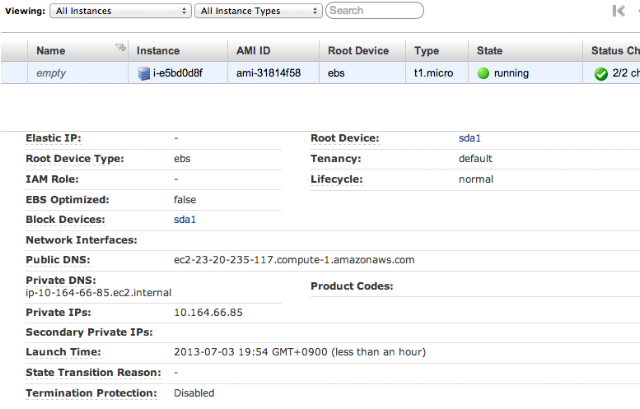This screenshot has width=640, height=409.
Task: Select the empty name cell in instance row
Action: click(x=78, y=73)
